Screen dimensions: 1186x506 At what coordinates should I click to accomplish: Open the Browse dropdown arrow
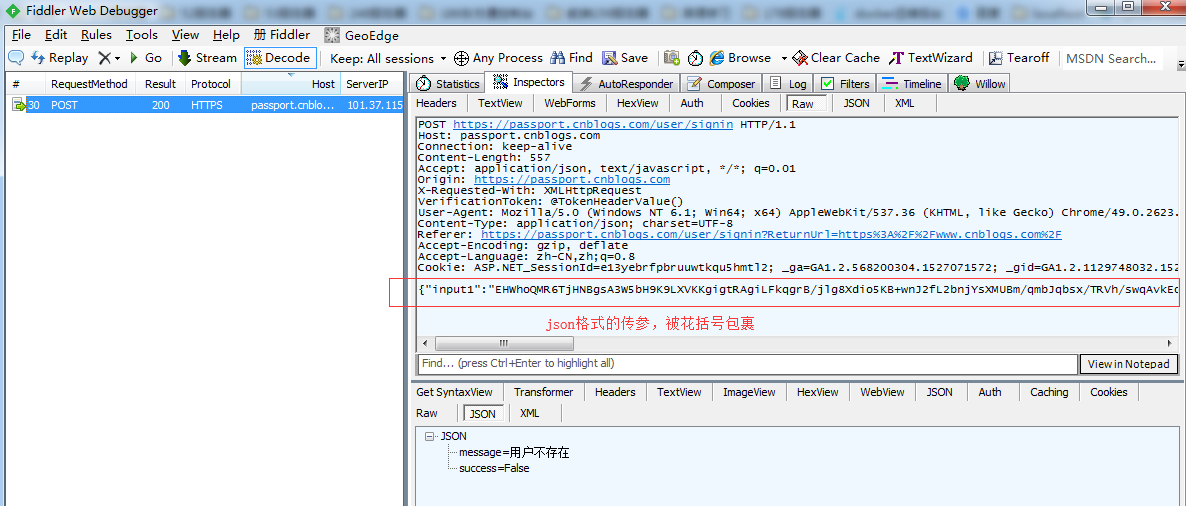784,58
